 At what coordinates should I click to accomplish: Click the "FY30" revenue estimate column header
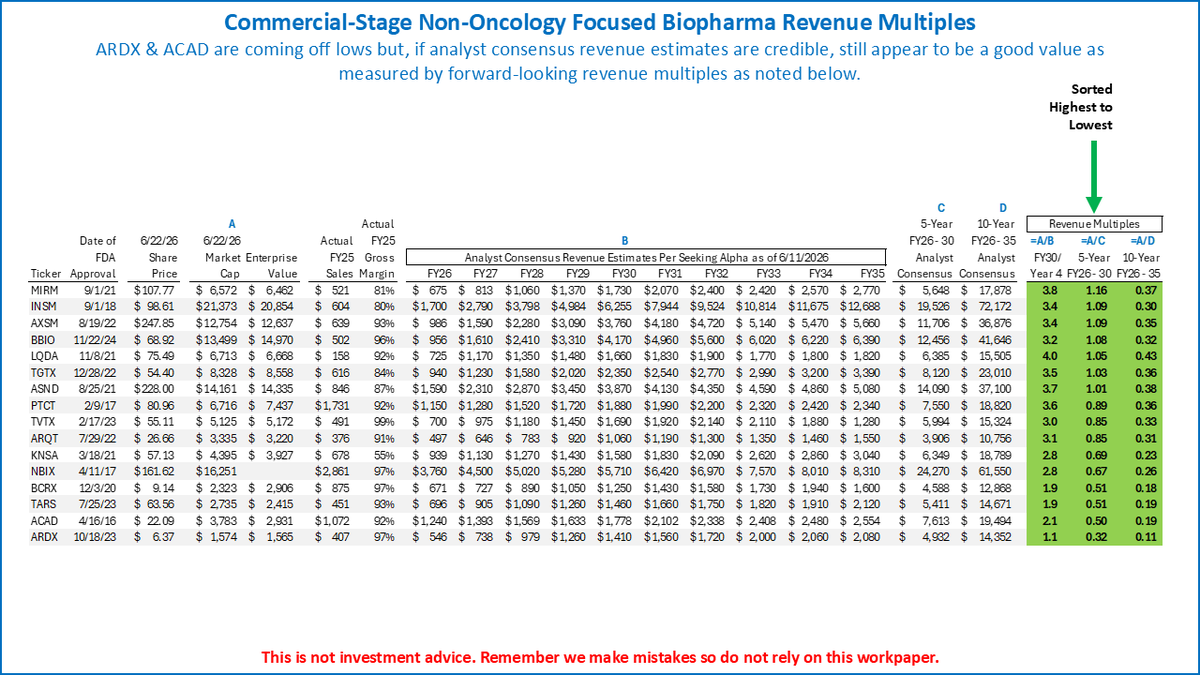624,272
